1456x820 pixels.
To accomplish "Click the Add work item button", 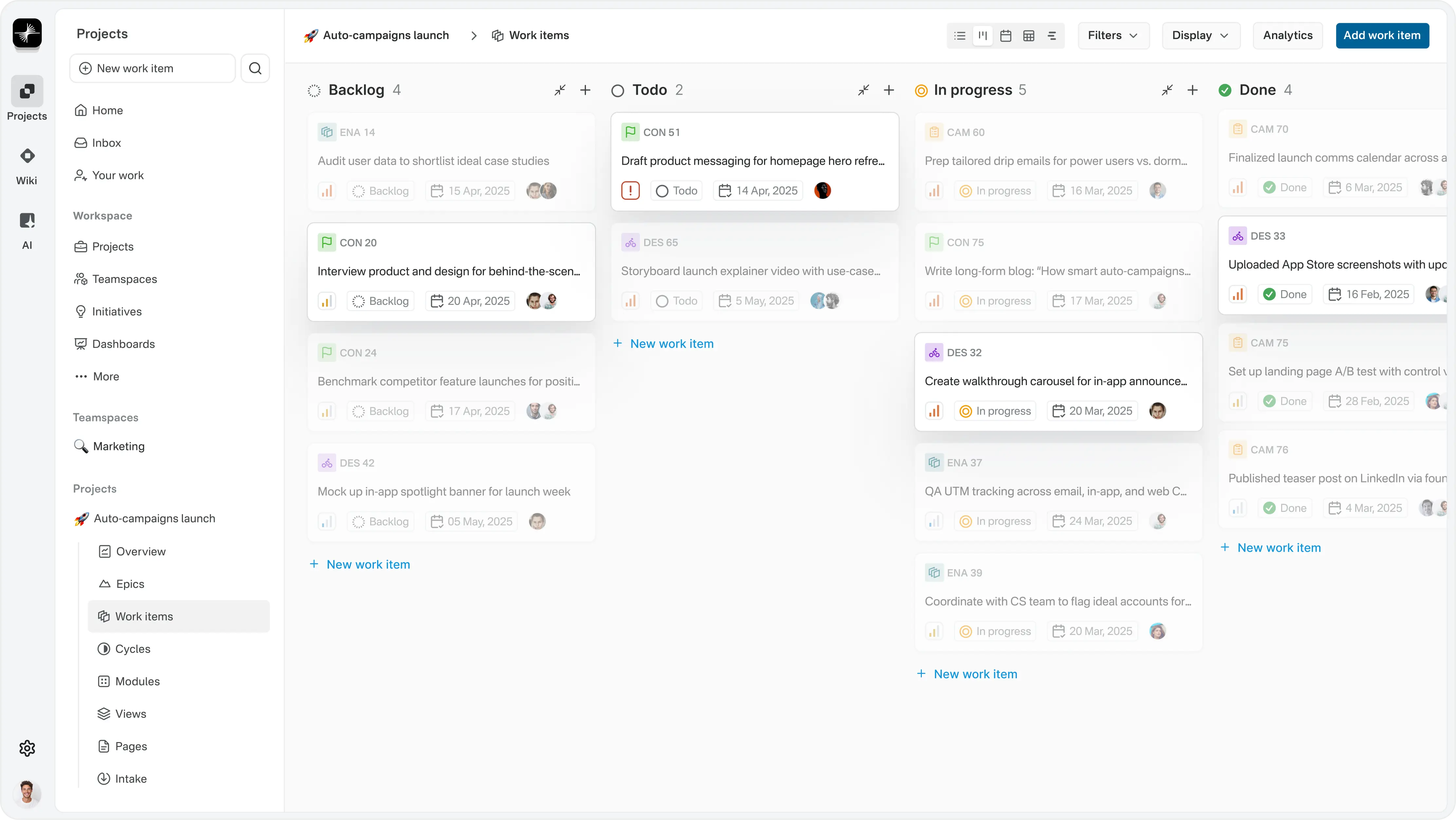I will [1382, 36].
